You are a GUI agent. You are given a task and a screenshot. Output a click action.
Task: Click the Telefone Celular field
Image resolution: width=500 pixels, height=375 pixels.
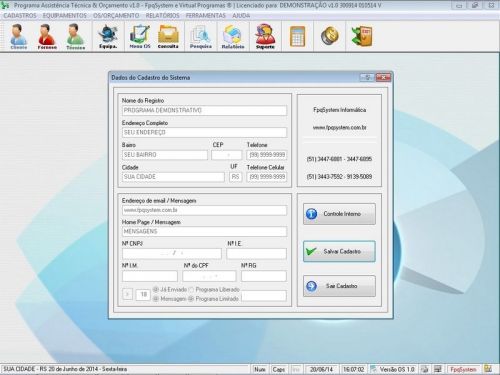(267, 177)
